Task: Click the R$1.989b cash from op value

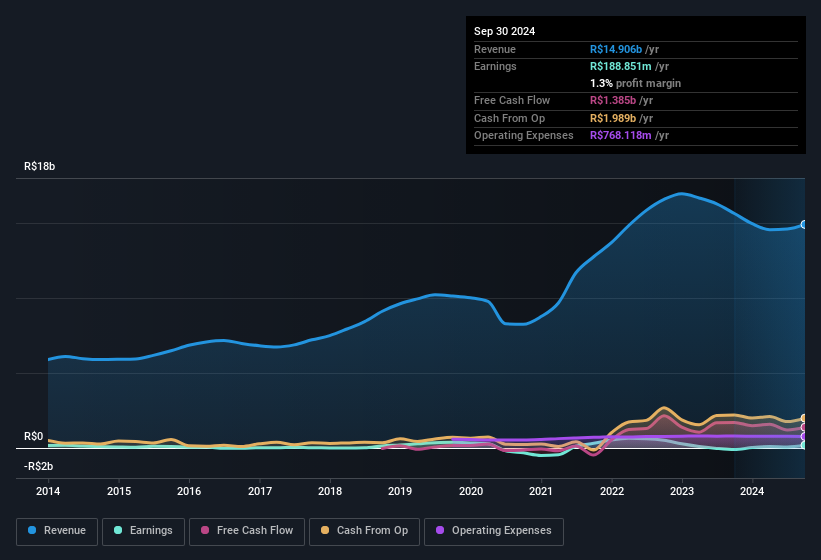Action: [x=613, y=118]
